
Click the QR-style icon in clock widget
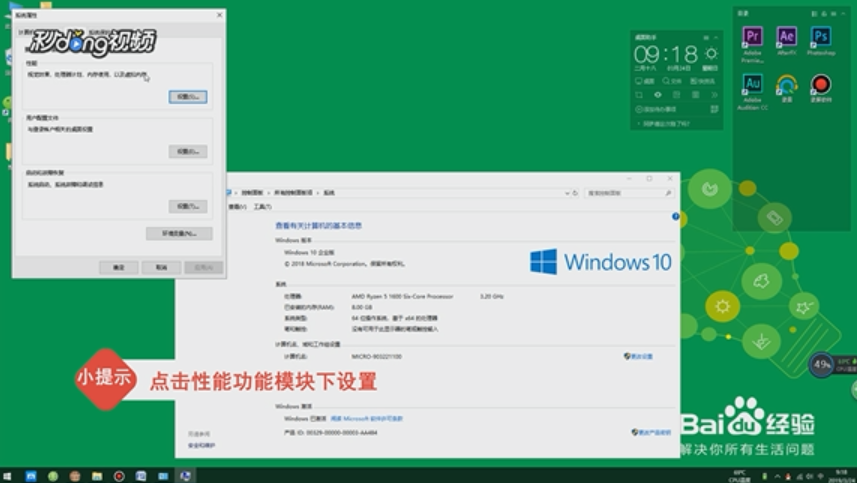click(x=714, y=109)
